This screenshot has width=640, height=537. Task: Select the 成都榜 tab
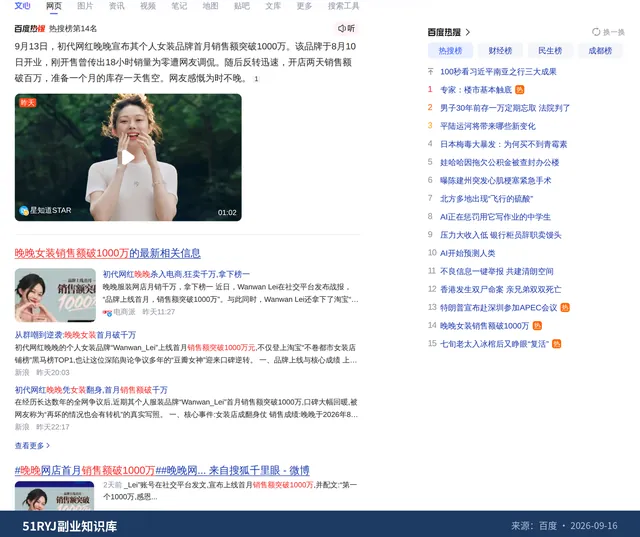[x=600, y=51]
